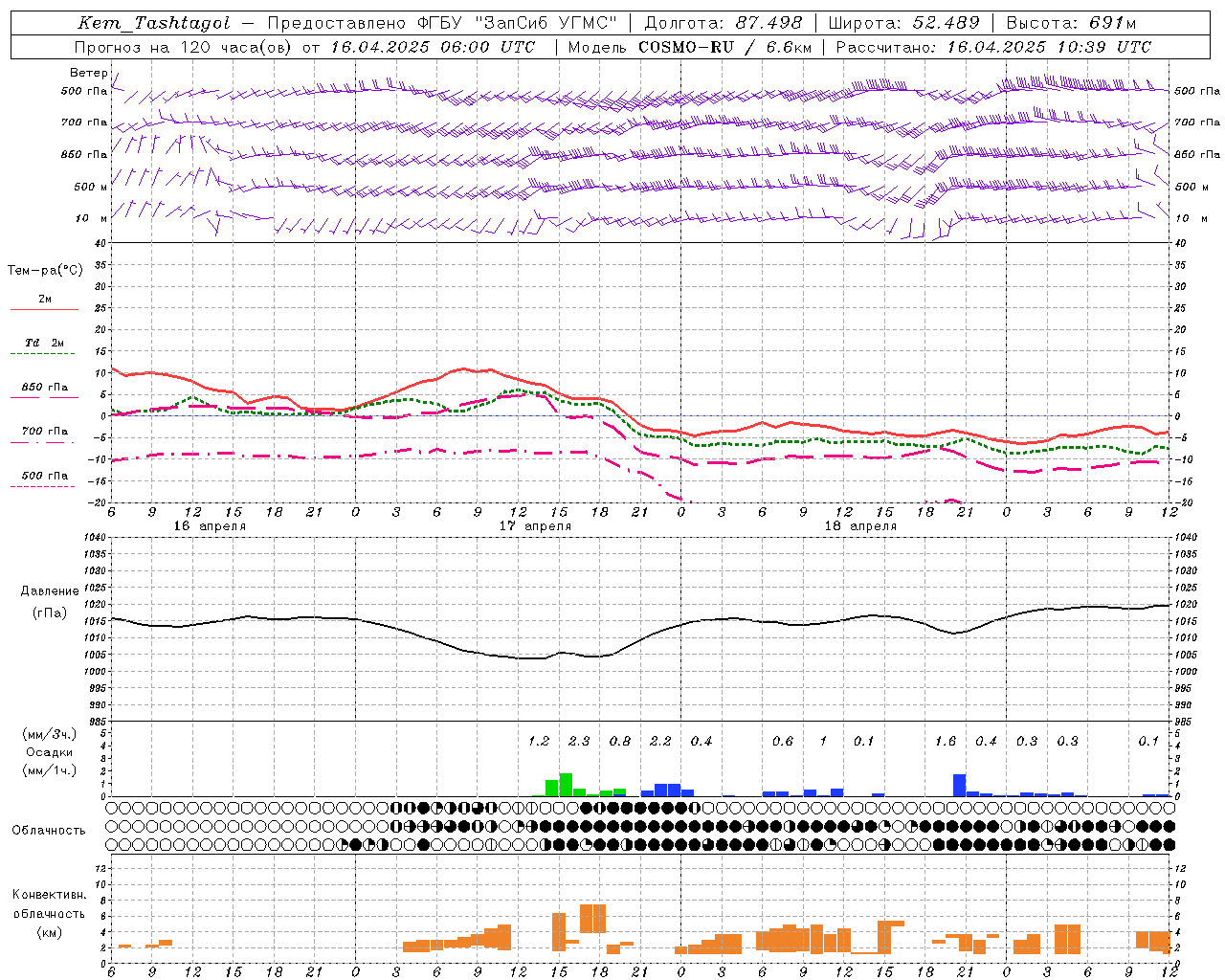
Task: Click the longitude value 87.498
Action: 771,23
